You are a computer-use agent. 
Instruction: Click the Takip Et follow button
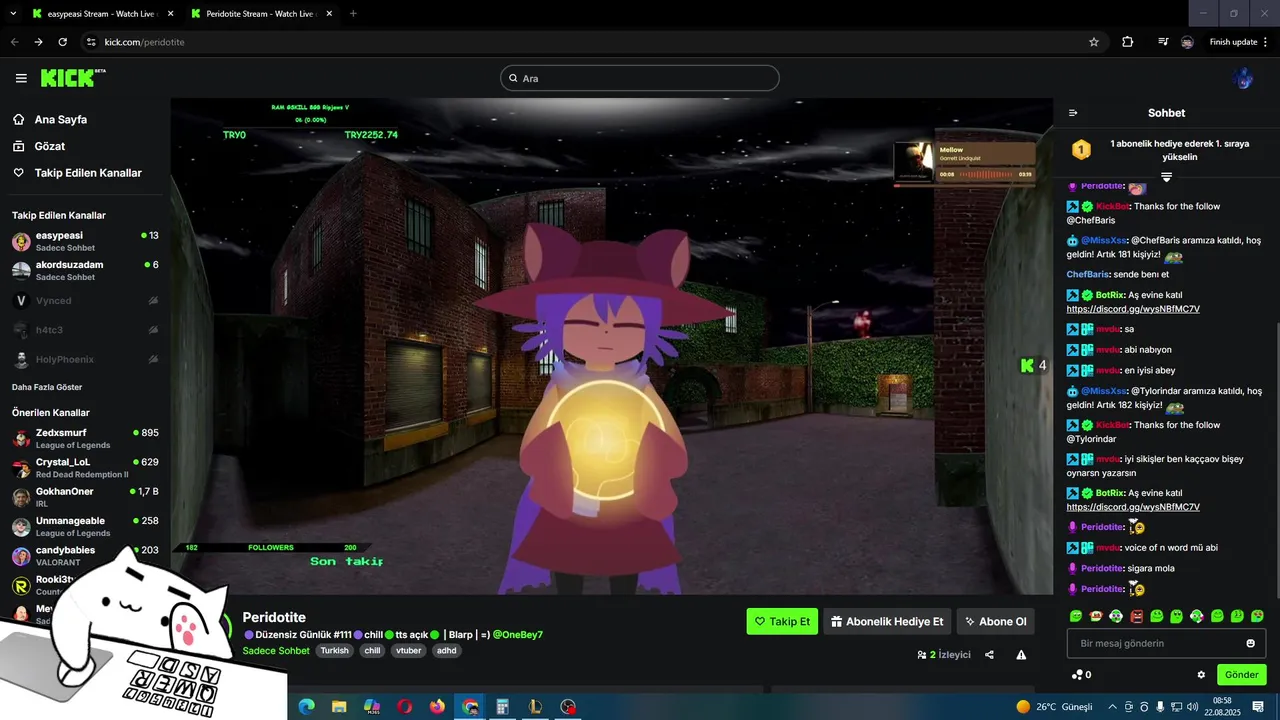782,621
